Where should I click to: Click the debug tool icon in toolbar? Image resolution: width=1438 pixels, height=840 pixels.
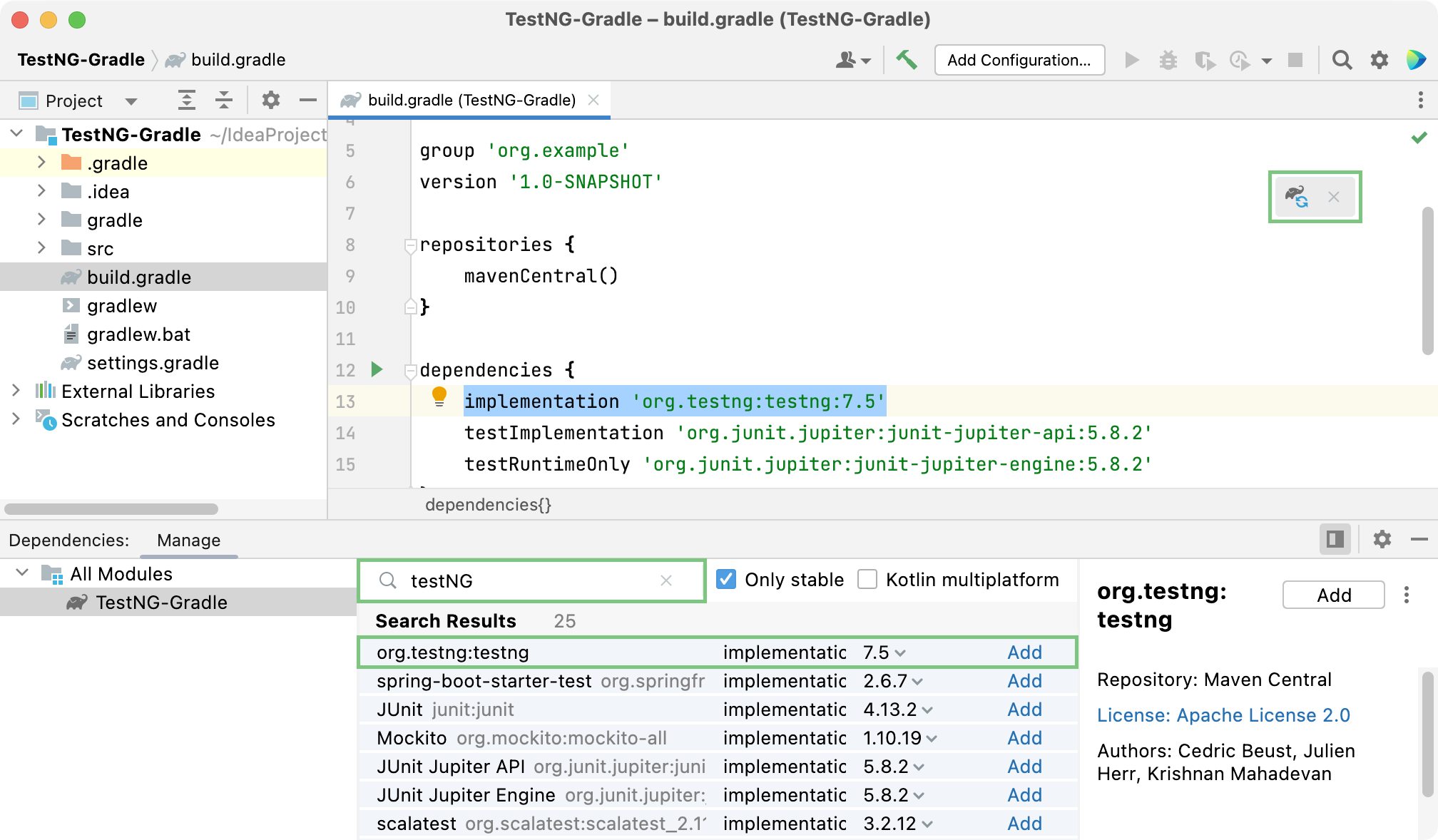1166,60
